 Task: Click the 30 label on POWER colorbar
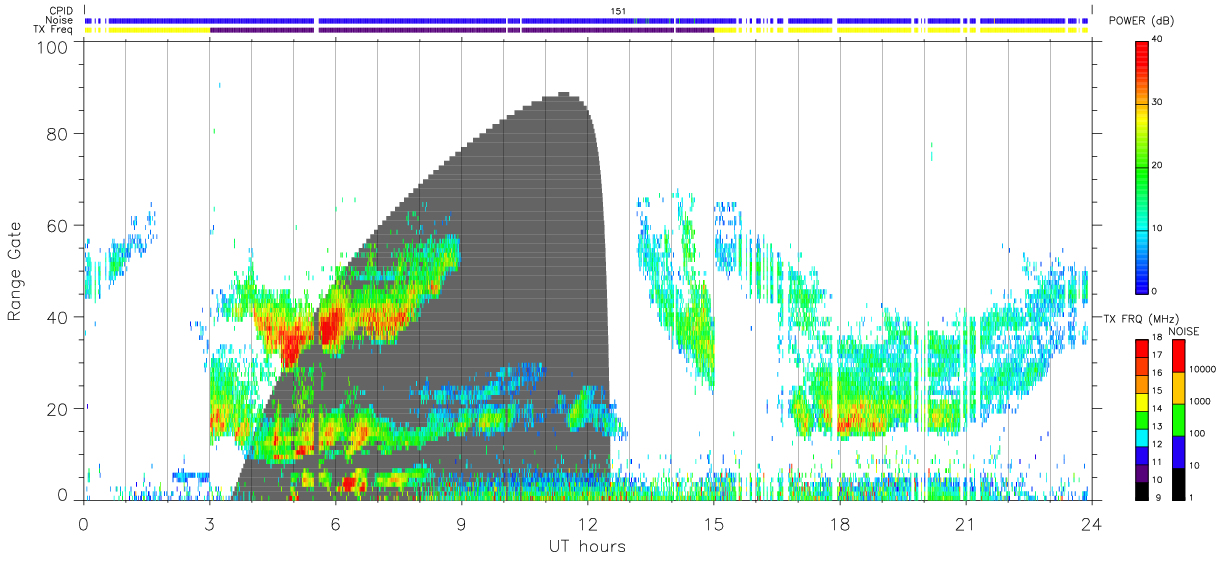pyautogui.click(x=1159, y=103)
